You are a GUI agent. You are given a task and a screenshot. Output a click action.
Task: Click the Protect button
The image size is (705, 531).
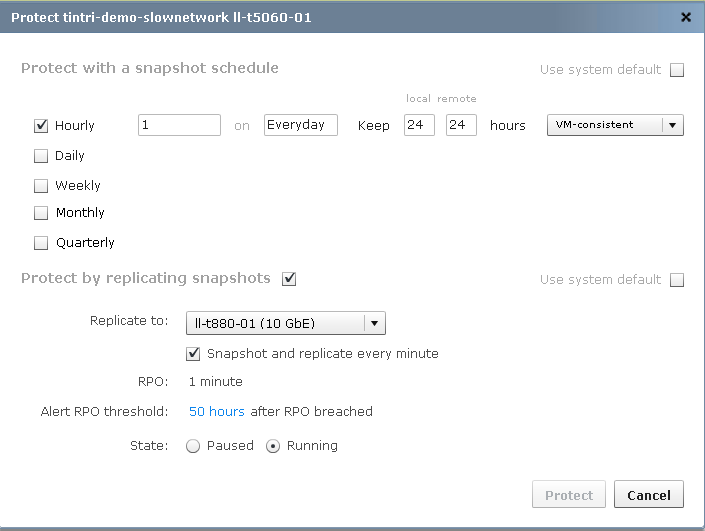tap(569, 495)
